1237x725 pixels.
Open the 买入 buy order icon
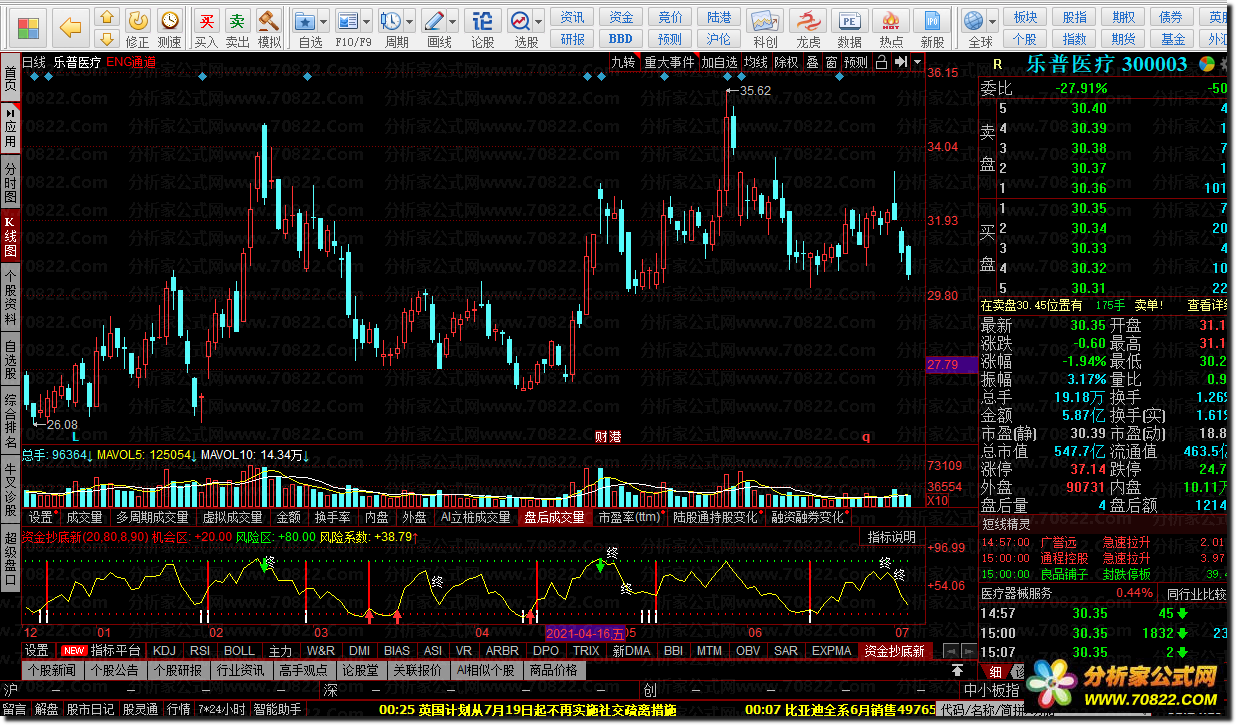206,28
